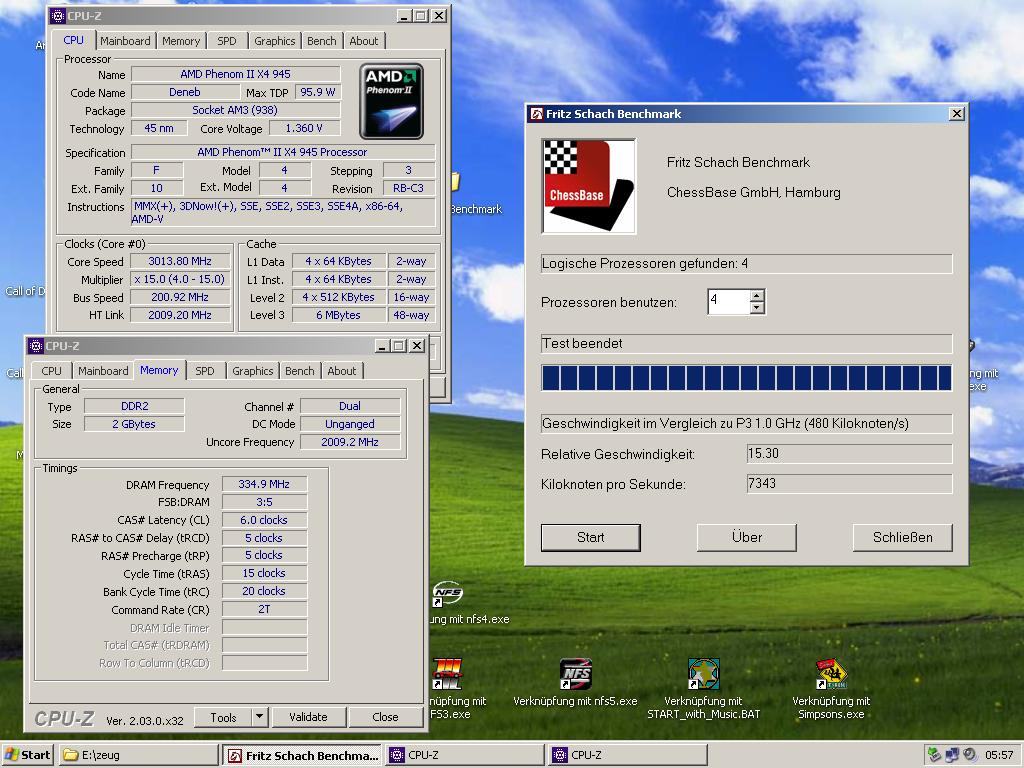This screenshot has height=768, width=1024.
Task: Click the DRAM Frequency value 334.9 MHz
Action: 264,484
